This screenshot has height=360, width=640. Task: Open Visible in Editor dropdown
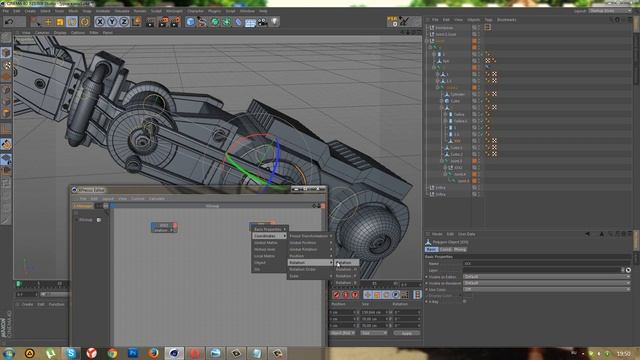point(547,276)
